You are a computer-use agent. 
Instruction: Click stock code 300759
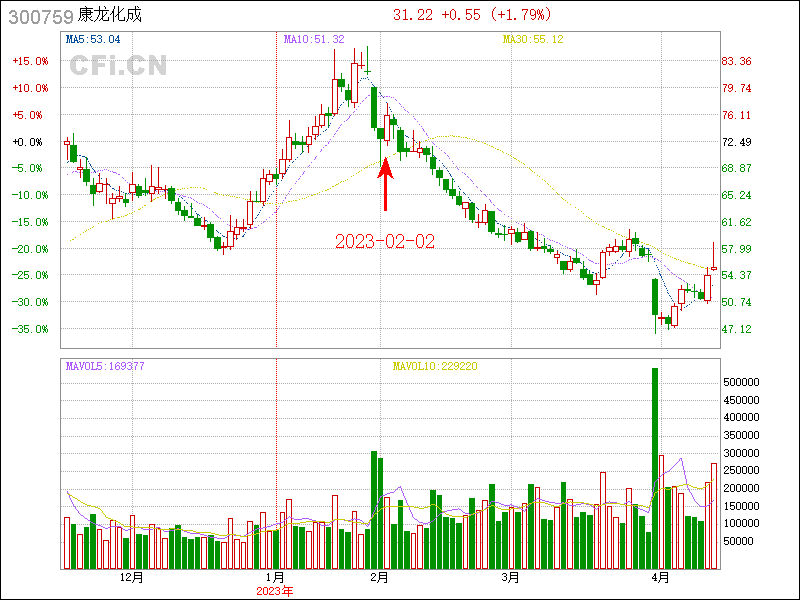pos(36,15)
